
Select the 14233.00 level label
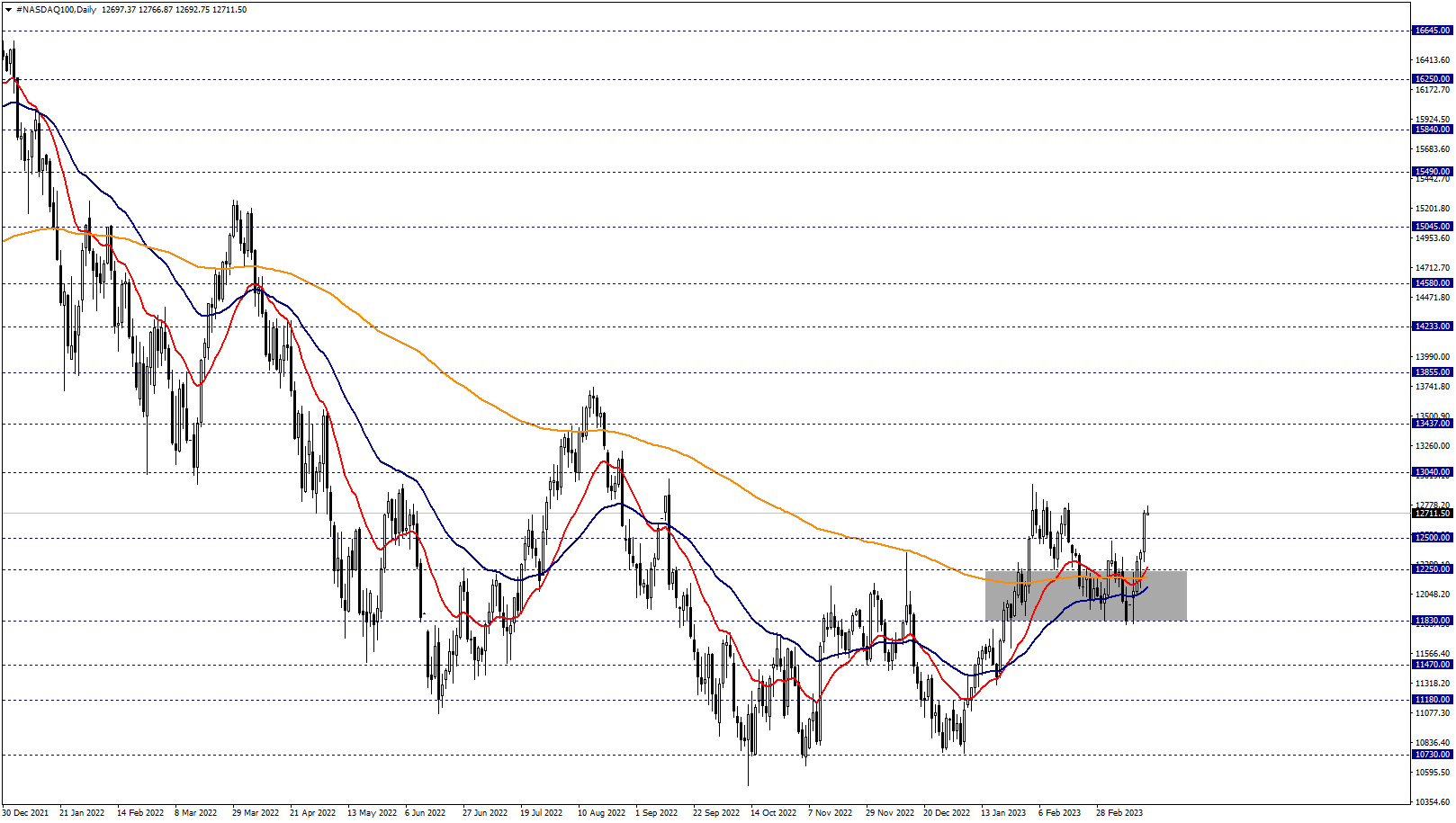coord(1432,327)
